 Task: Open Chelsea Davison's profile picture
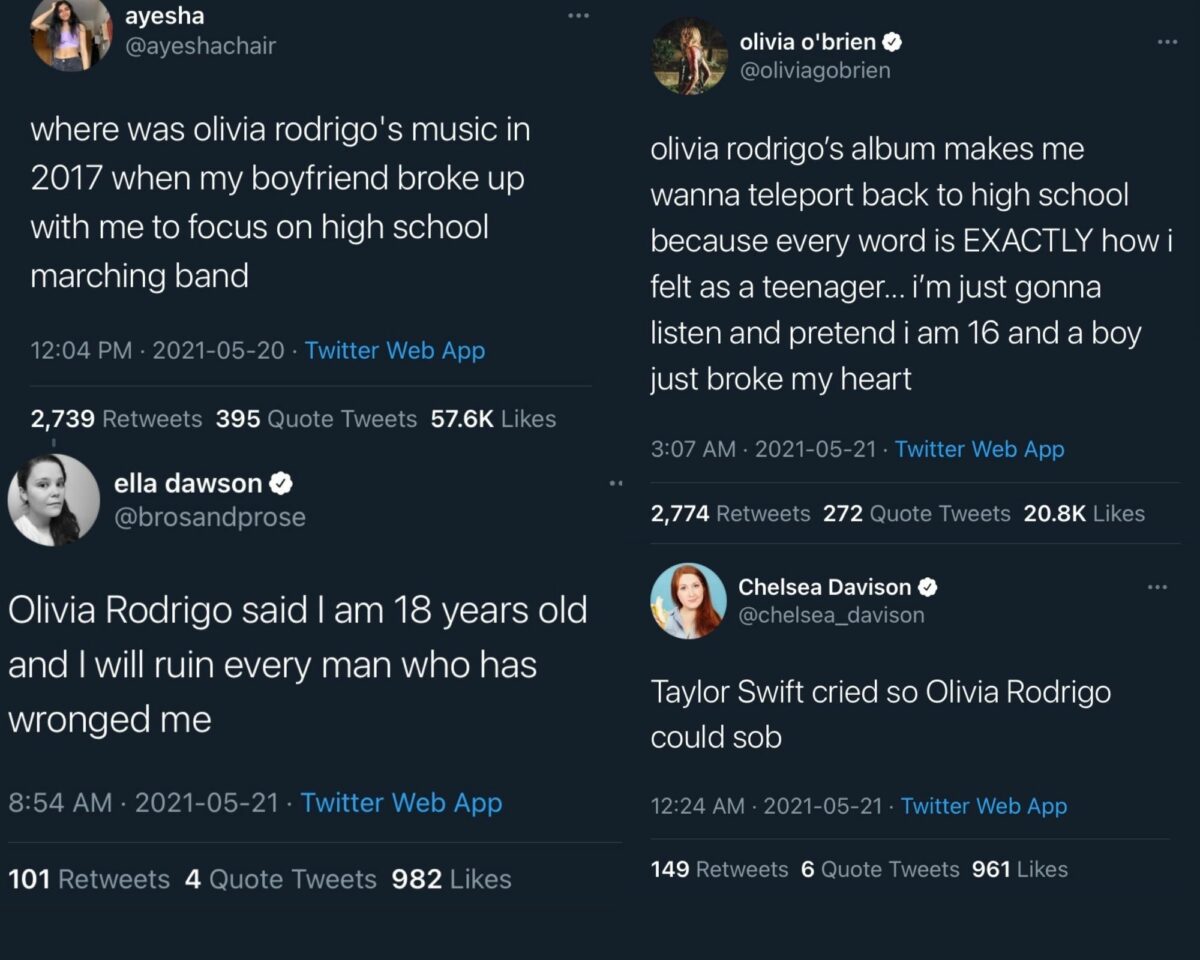tap(688, 601)
